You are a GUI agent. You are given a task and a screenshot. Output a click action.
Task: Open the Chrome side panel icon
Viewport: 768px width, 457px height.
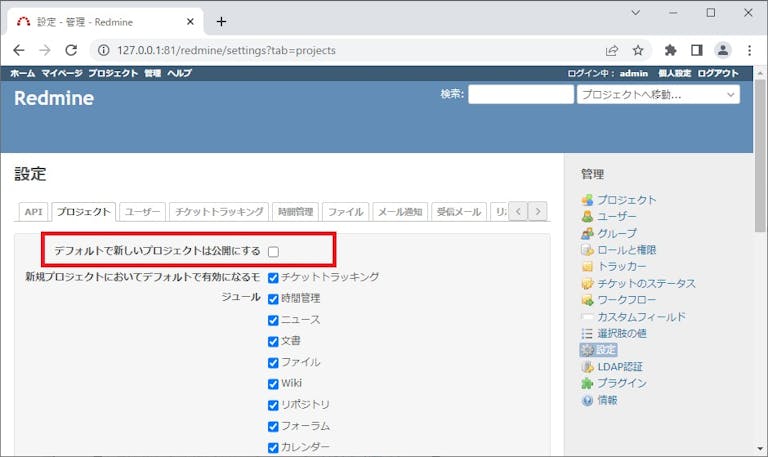click(696, 50)
